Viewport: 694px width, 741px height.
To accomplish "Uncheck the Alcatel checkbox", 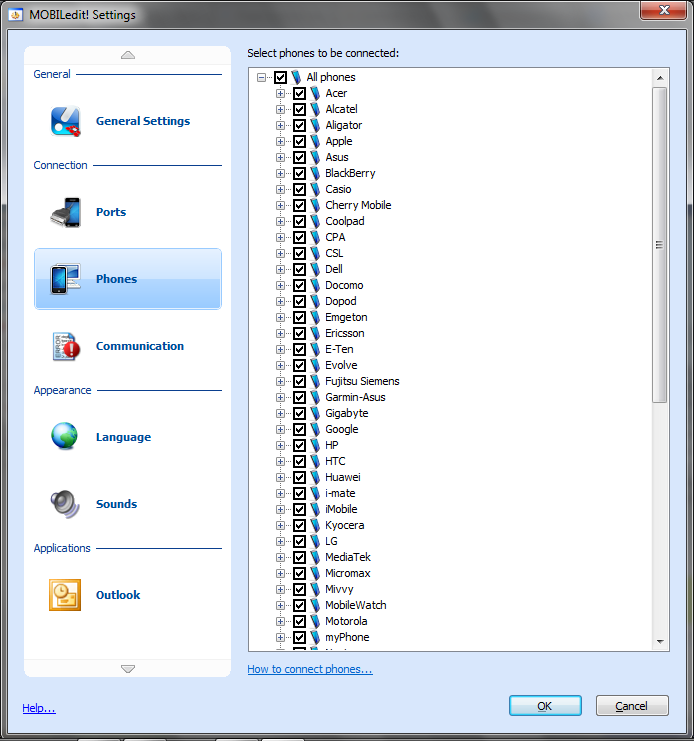I will 300,109.
